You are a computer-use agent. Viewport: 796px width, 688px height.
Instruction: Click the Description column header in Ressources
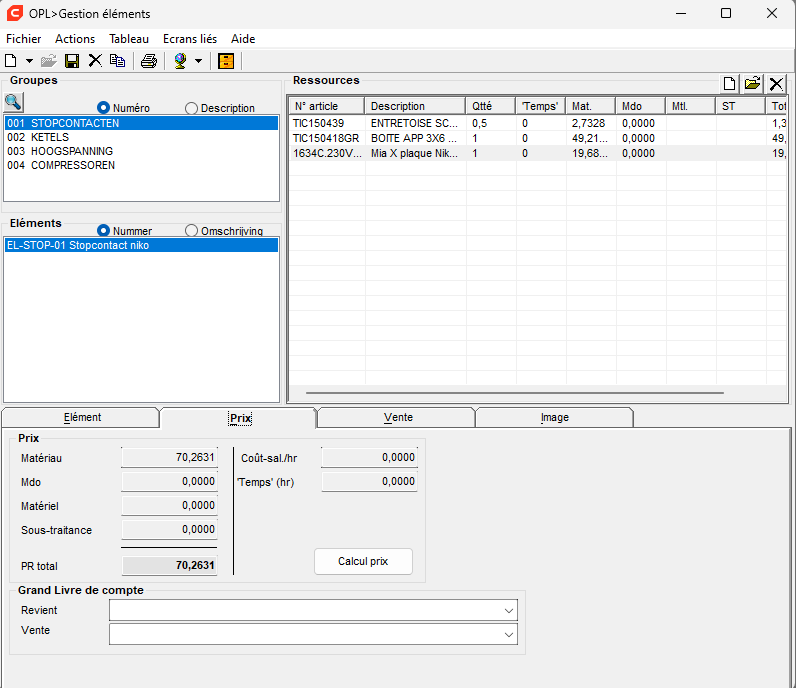(415, 106)
